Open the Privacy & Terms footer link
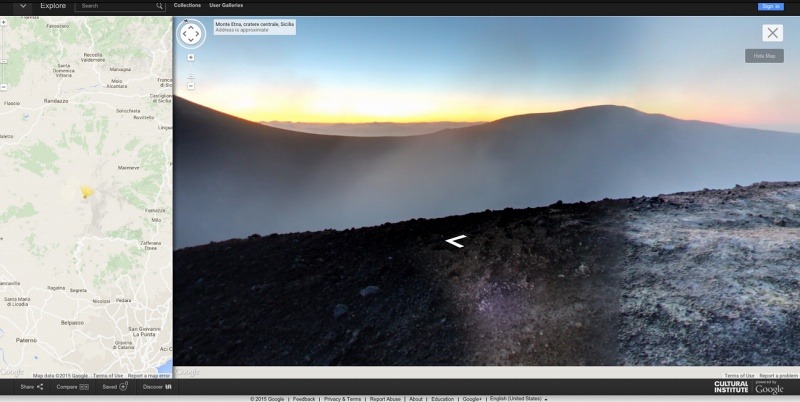 point(342,399)
